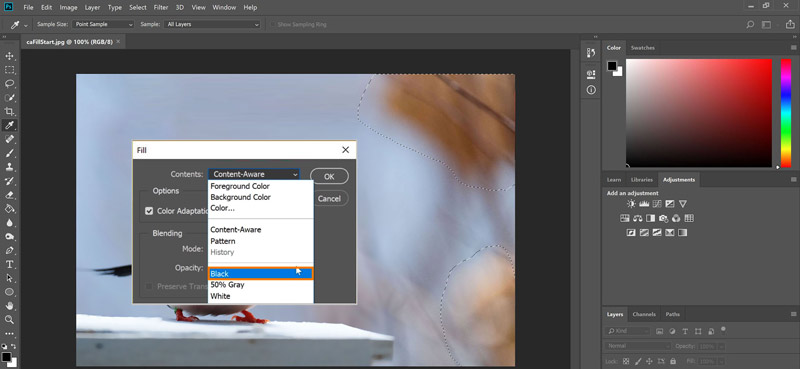This screenshot has height=369, width=800.
Task: Click Cancel in the Fill dialog
Action: pyautogui.click(x=329, y=199)
